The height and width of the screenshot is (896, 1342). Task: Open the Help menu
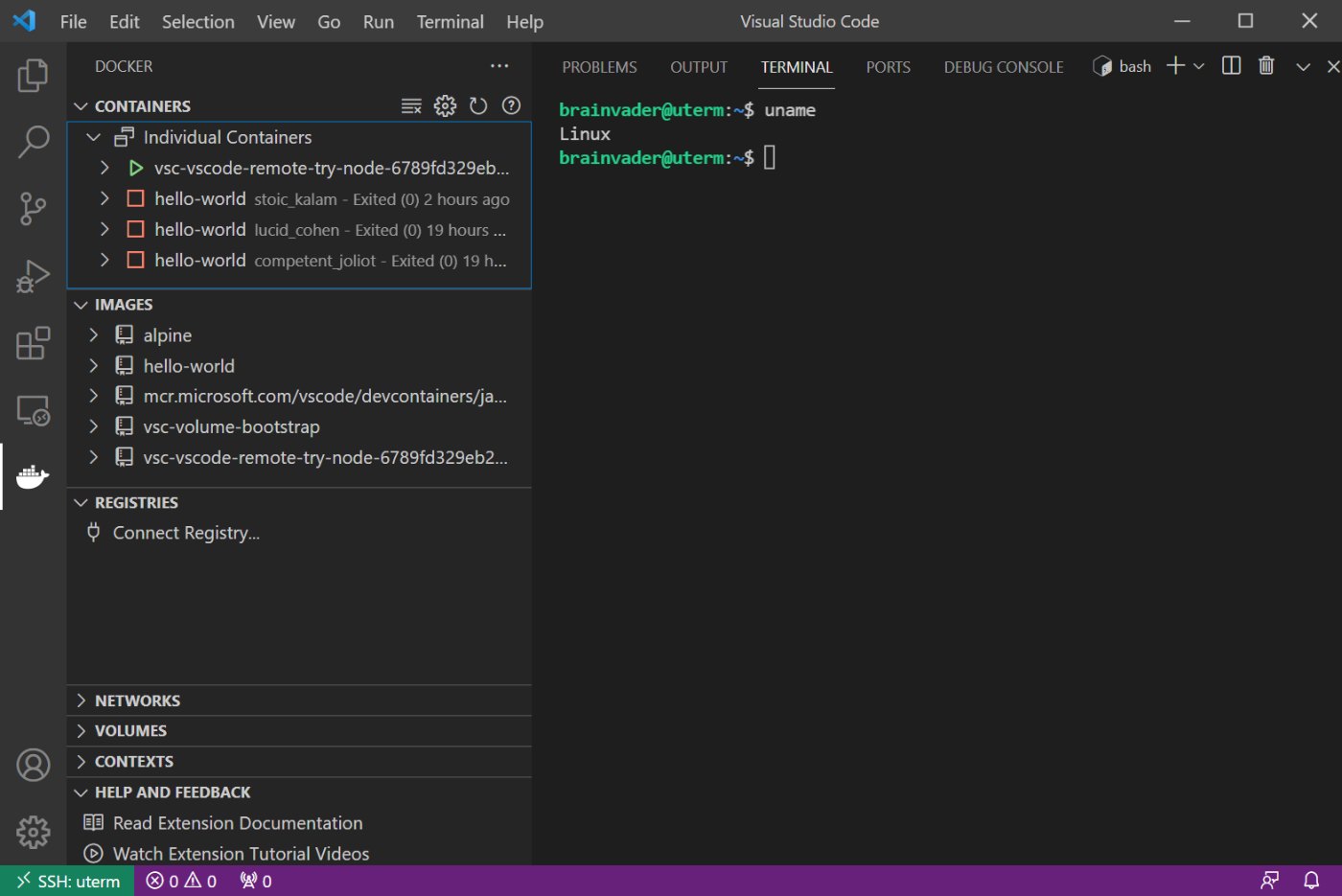[x=524, y=21]
